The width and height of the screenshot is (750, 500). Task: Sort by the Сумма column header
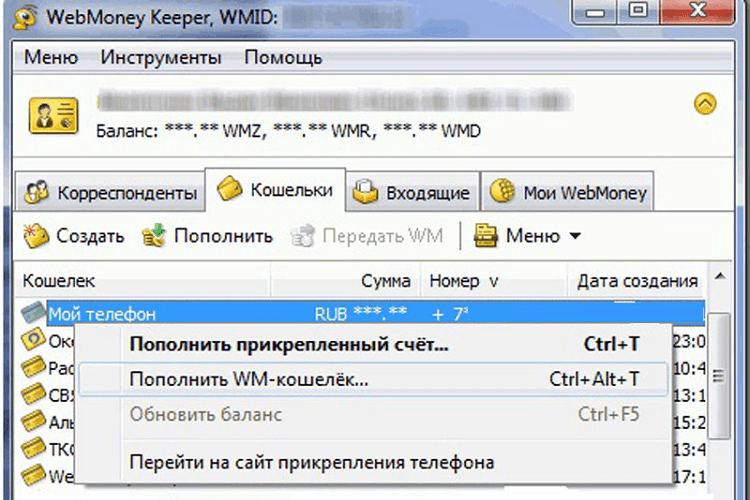(x=345, y=281)
